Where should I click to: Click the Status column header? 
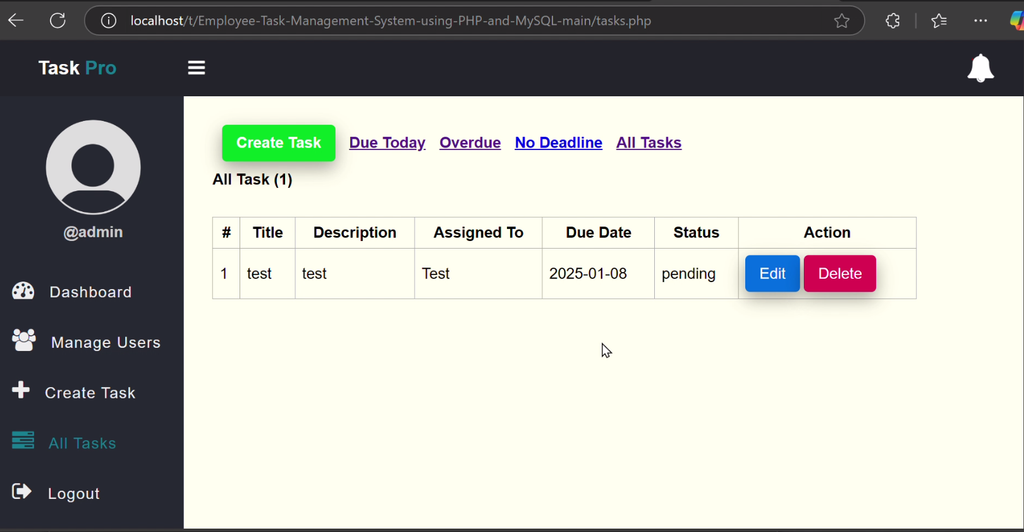(x=696, y=232)
